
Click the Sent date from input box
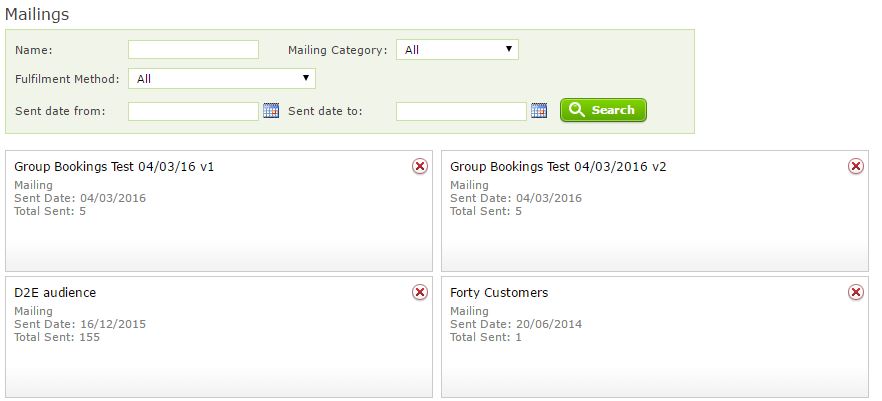194,111
